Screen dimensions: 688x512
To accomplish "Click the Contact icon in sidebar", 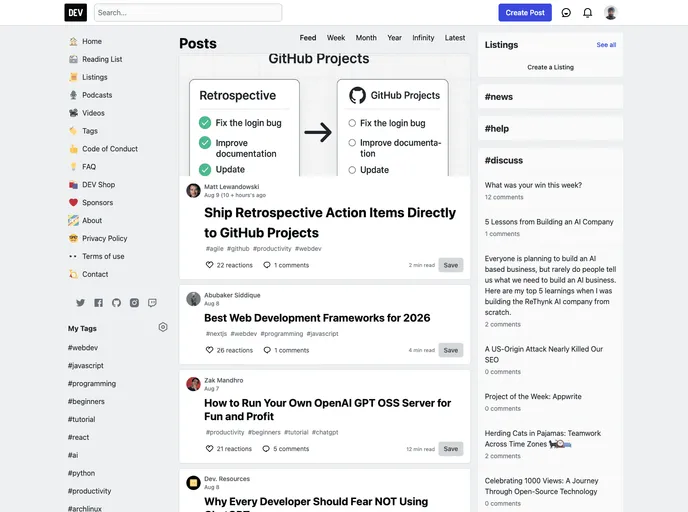I will coord(73,274).
